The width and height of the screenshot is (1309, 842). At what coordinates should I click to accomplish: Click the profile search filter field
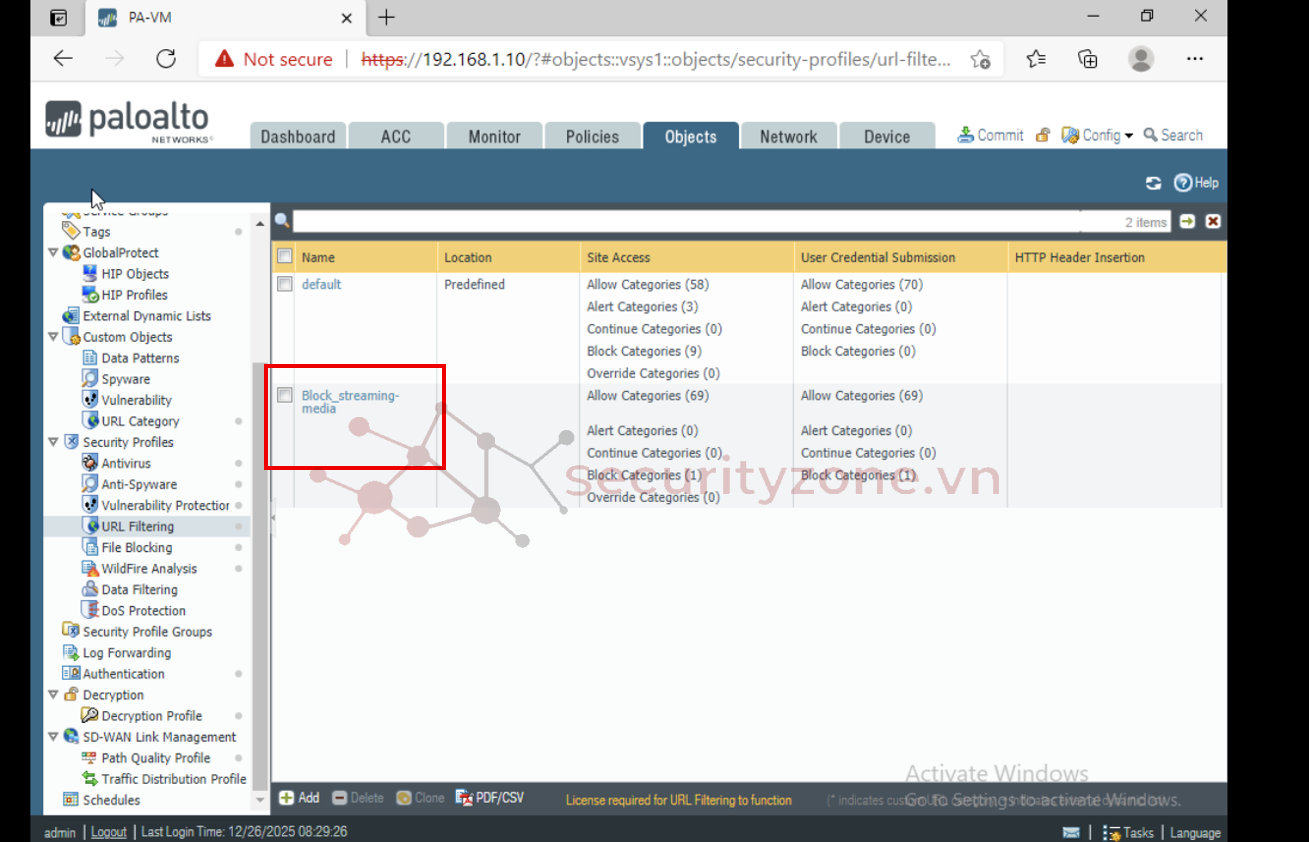pyautogui.click(x=700, y=222)
